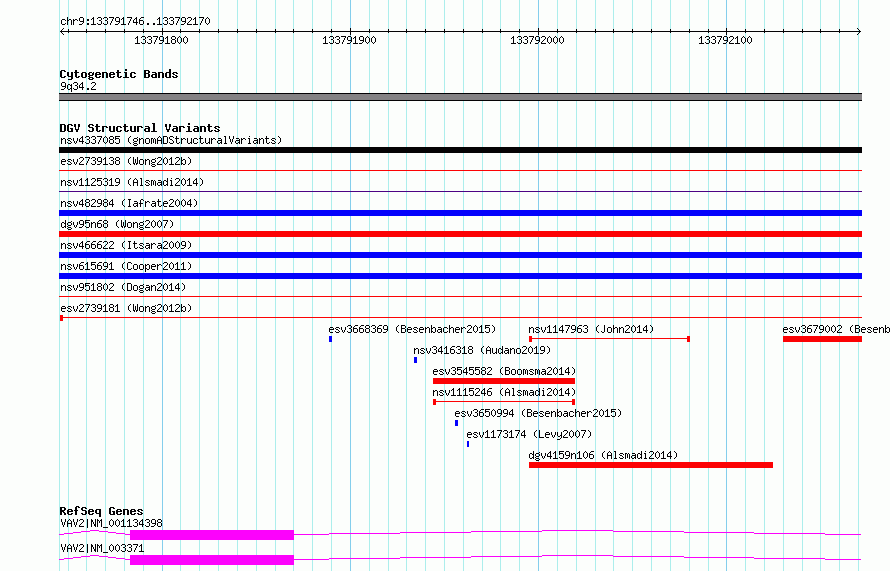890x571 pixels.
Task: Click the DGV Structural Variants track title
Action: tap(140, 128)
